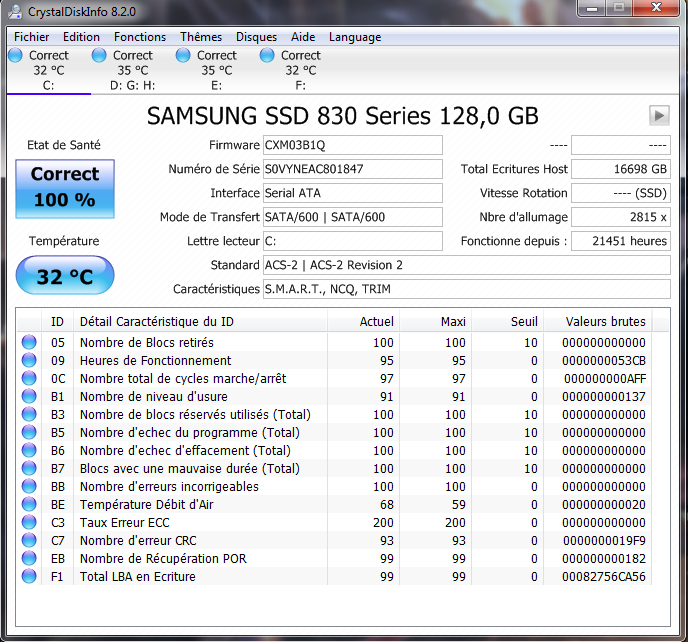Click Nbre d'allumage value 2815 x
Screen dimensions: 688x642
pyautogui.click(x=621, y=217)
